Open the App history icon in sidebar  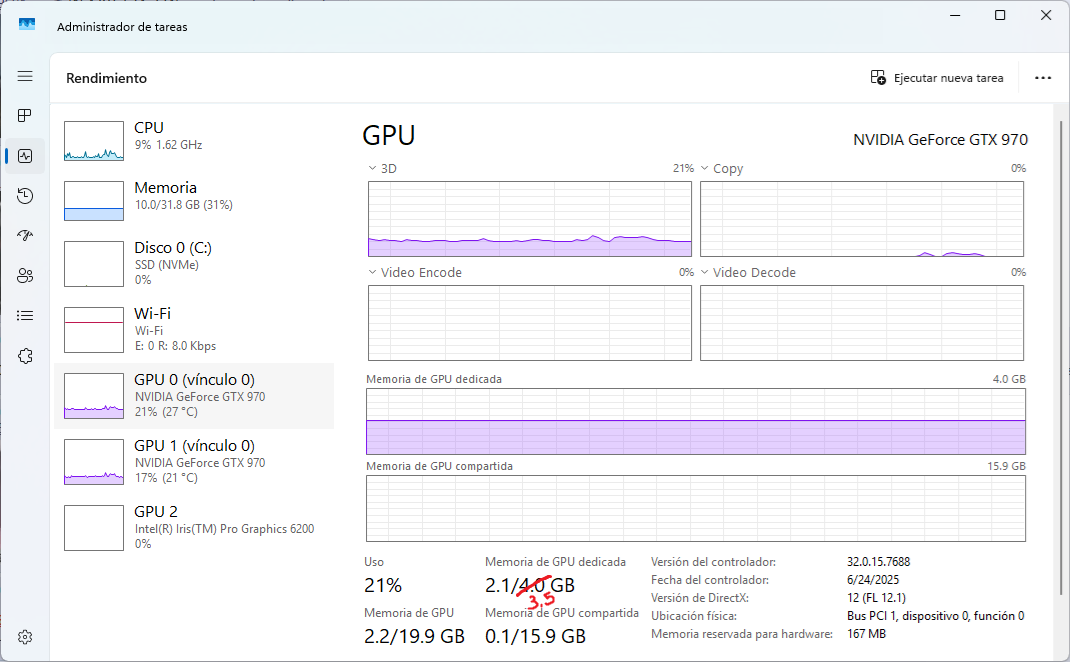click(25, 196)
